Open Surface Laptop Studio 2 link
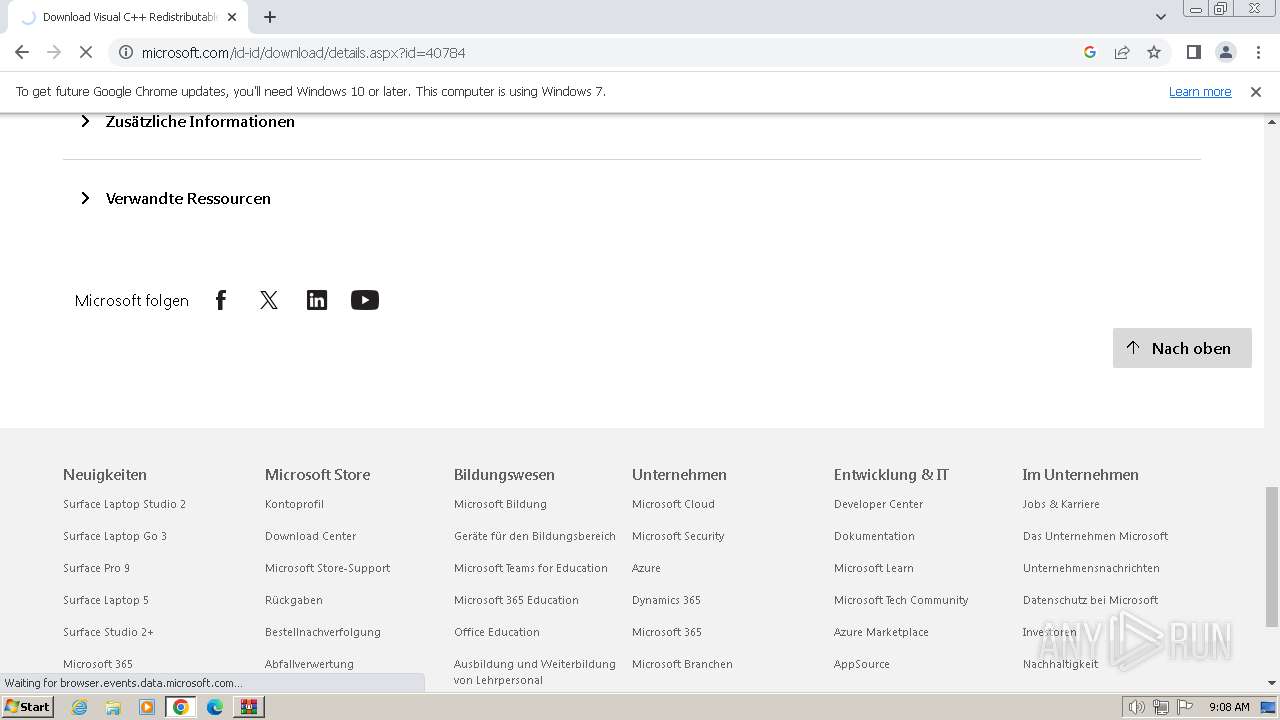1280x720 pixels. tap(124, 504)
